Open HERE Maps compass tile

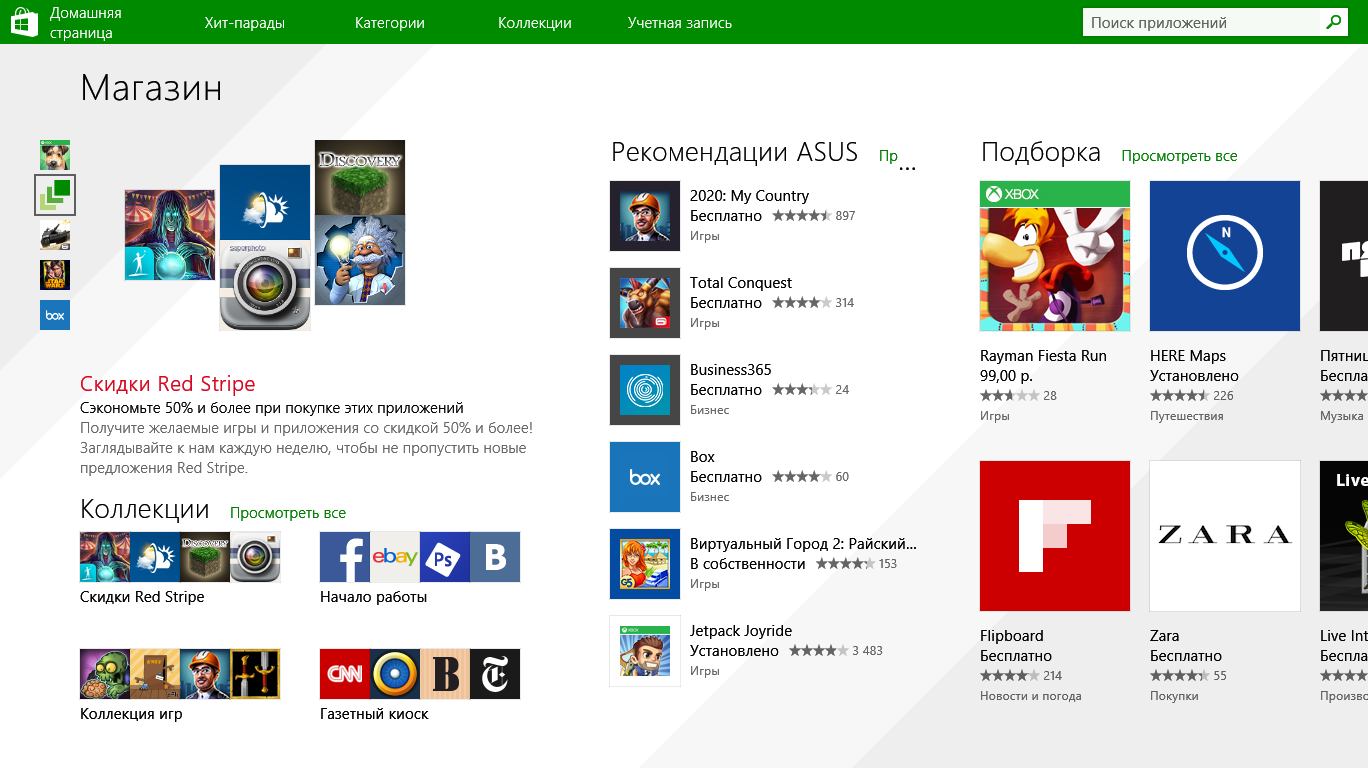tap(1225, 256)
